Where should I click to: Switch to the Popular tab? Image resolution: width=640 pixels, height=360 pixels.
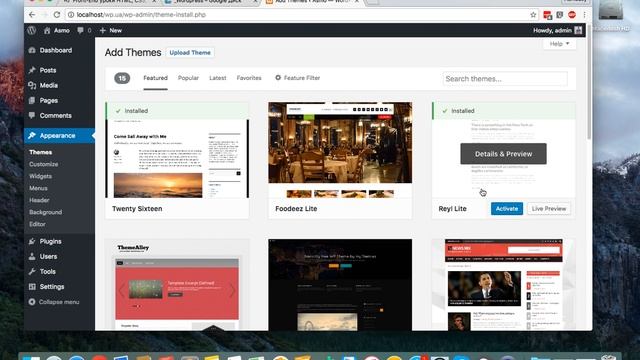point(188,78)
